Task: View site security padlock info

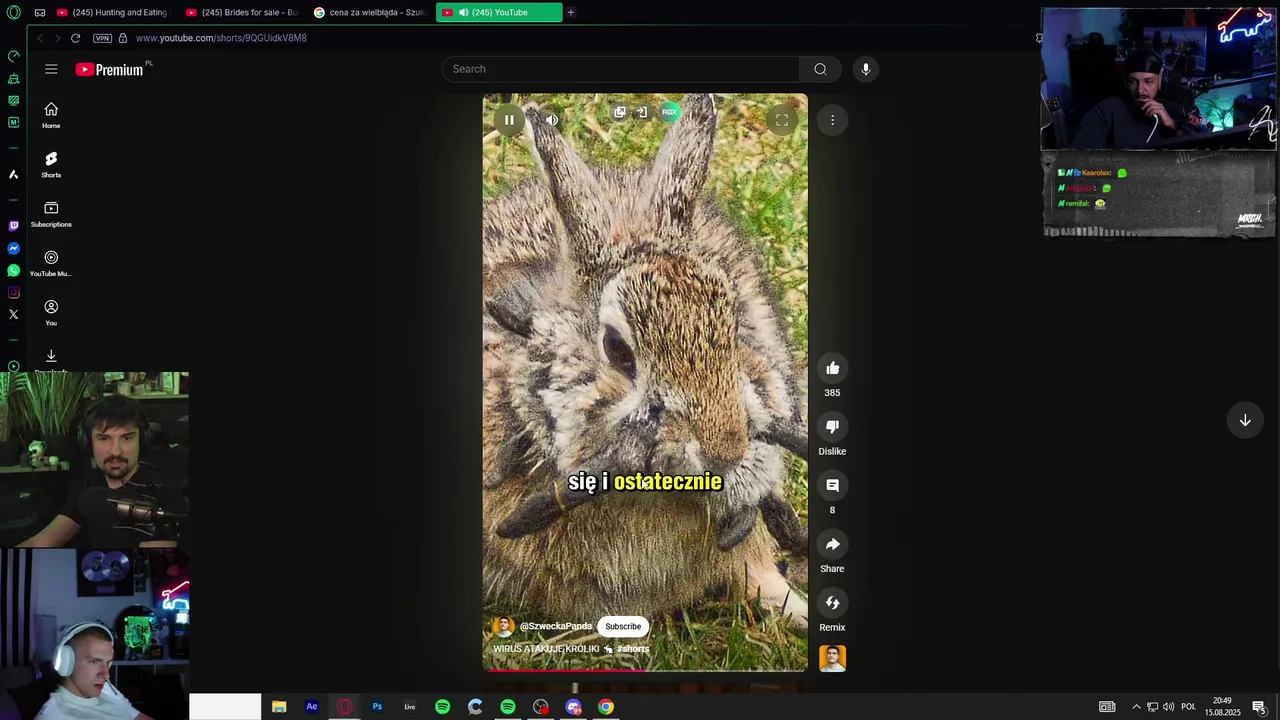Action: (123, 38)
